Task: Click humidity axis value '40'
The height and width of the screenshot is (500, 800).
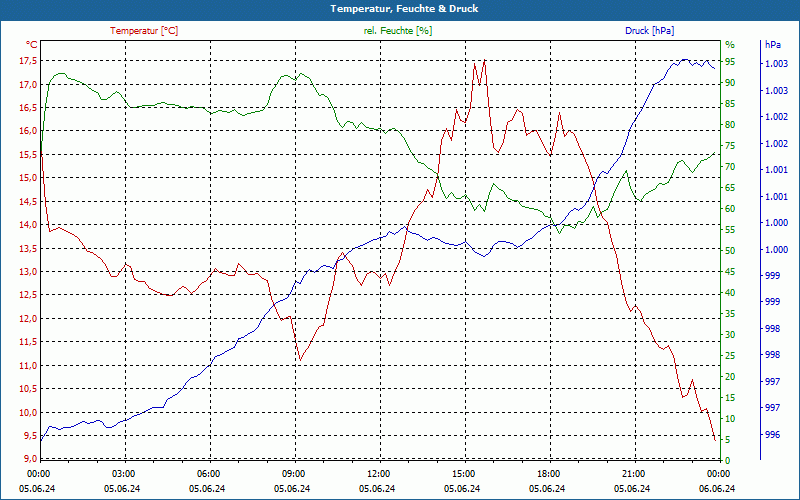Action: (730, 293)
